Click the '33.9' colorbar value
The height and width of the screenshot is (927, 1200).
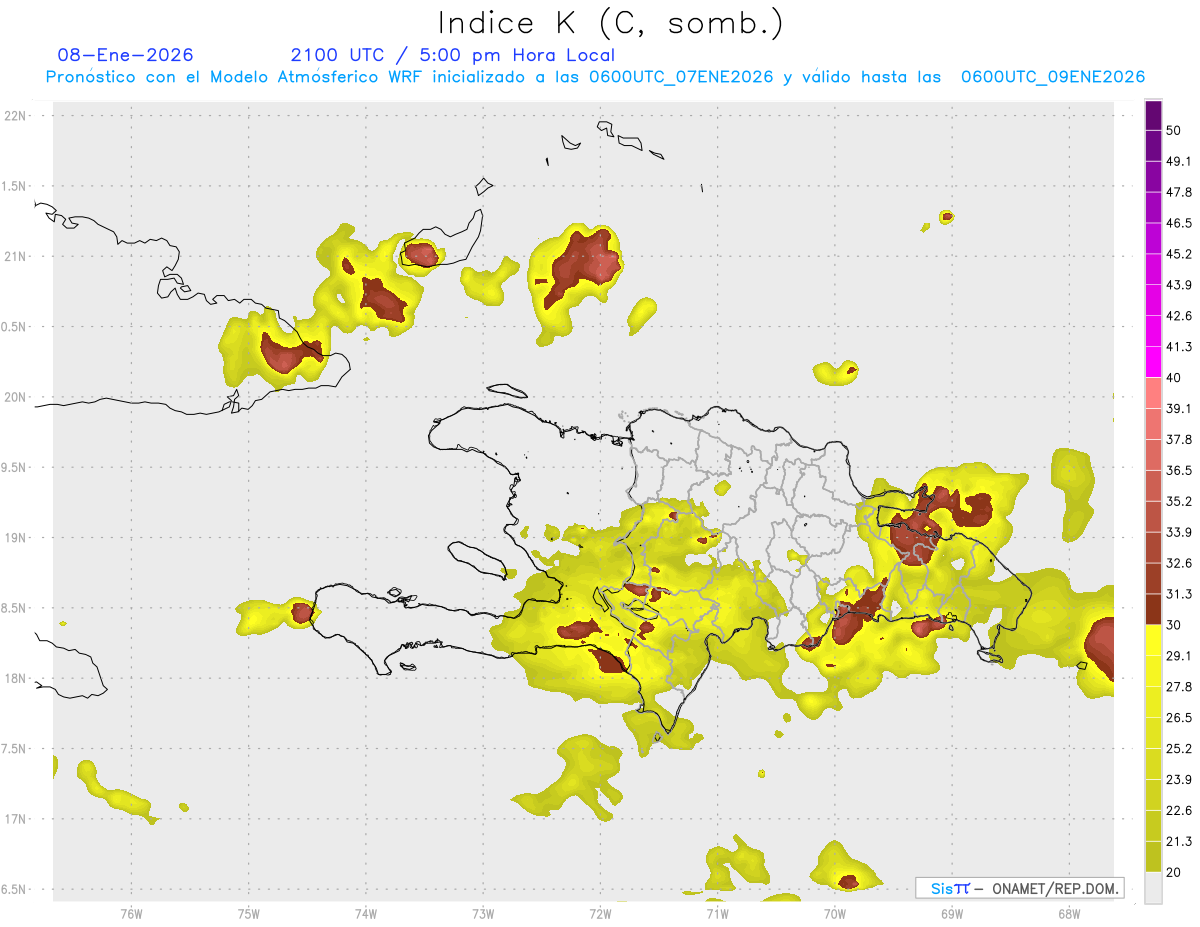tap(1179, 532)
